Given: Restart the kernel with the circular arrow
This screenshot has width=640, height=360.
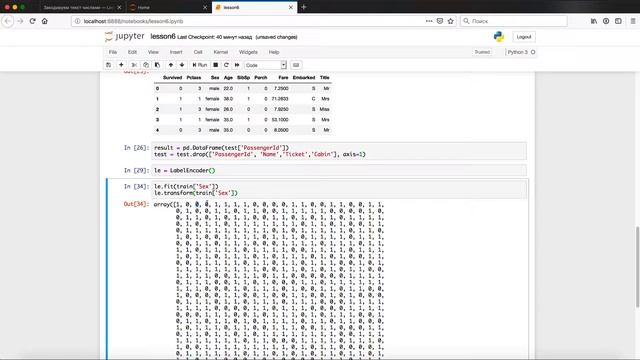Looking at the screenshot, I should click(x=226, y=65).
